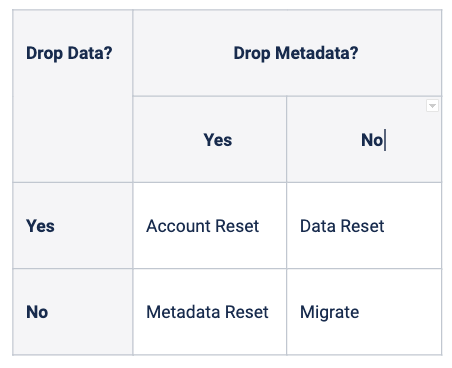Click the border between Data Reset and Migrate
This screenshot has height=368, width=452.
point(364,269)
